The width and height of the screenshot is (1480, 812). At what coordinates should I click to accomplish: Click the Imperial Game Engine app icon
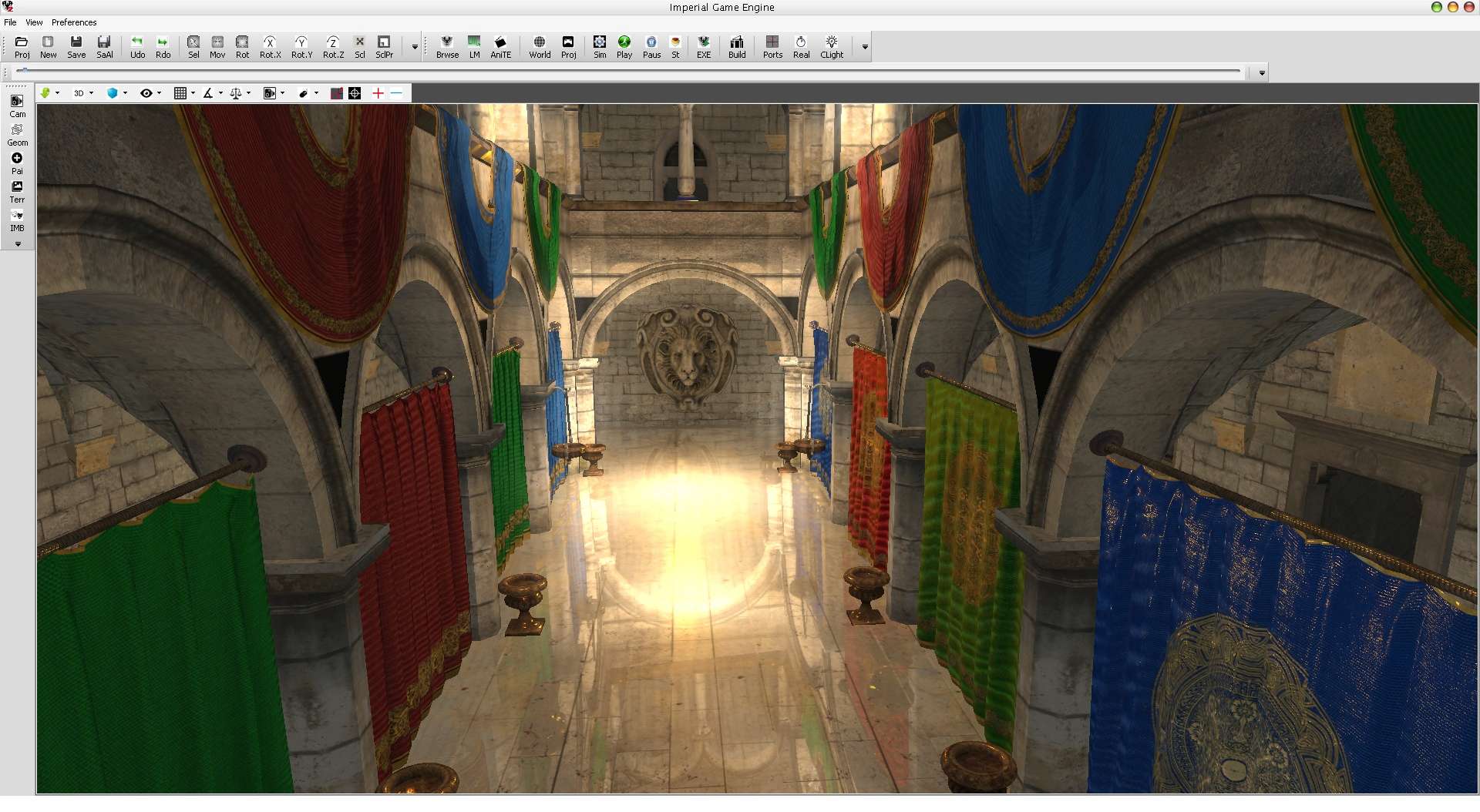(8, 7)
